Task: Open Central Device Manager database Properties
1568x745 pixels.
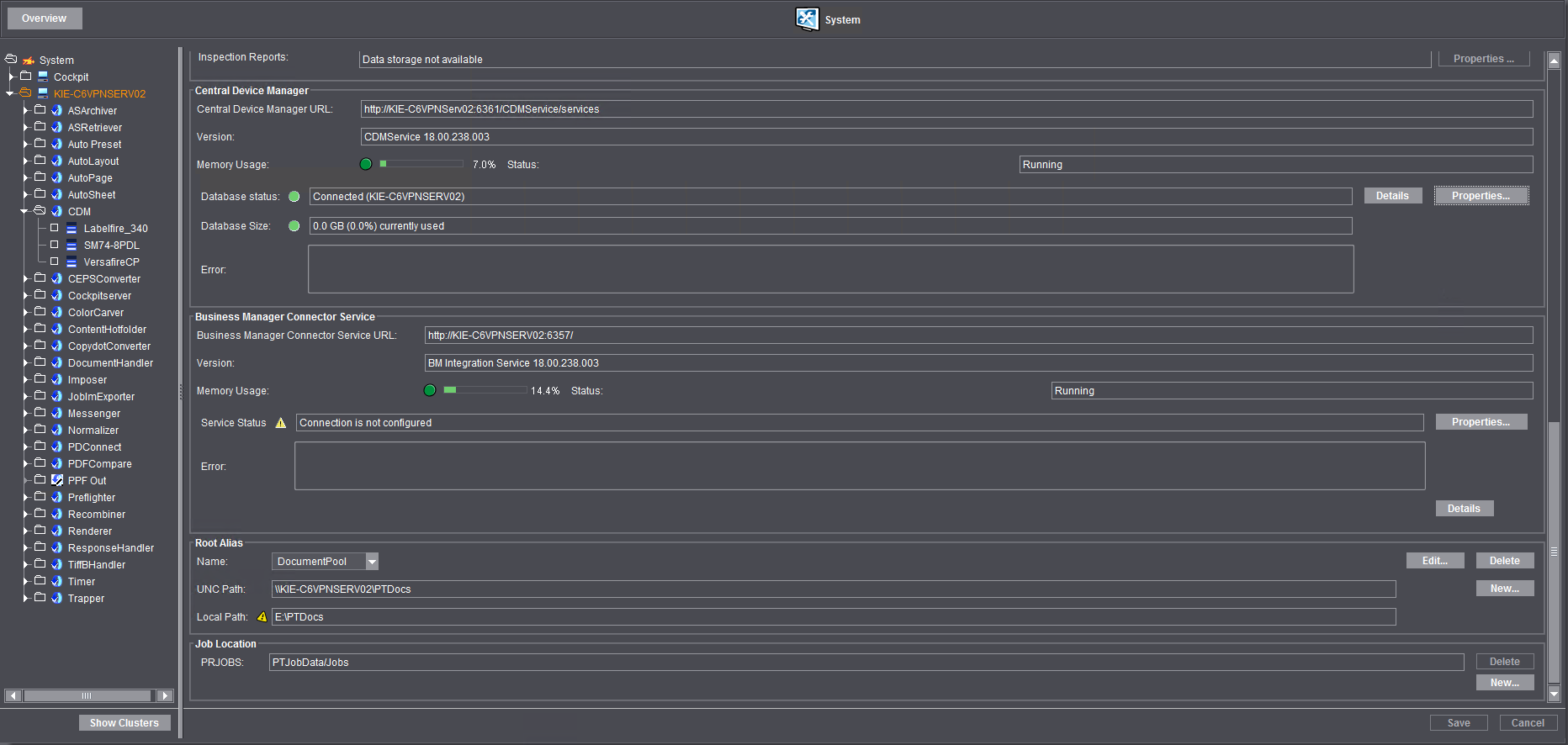Action: (x=1481, y=196)
